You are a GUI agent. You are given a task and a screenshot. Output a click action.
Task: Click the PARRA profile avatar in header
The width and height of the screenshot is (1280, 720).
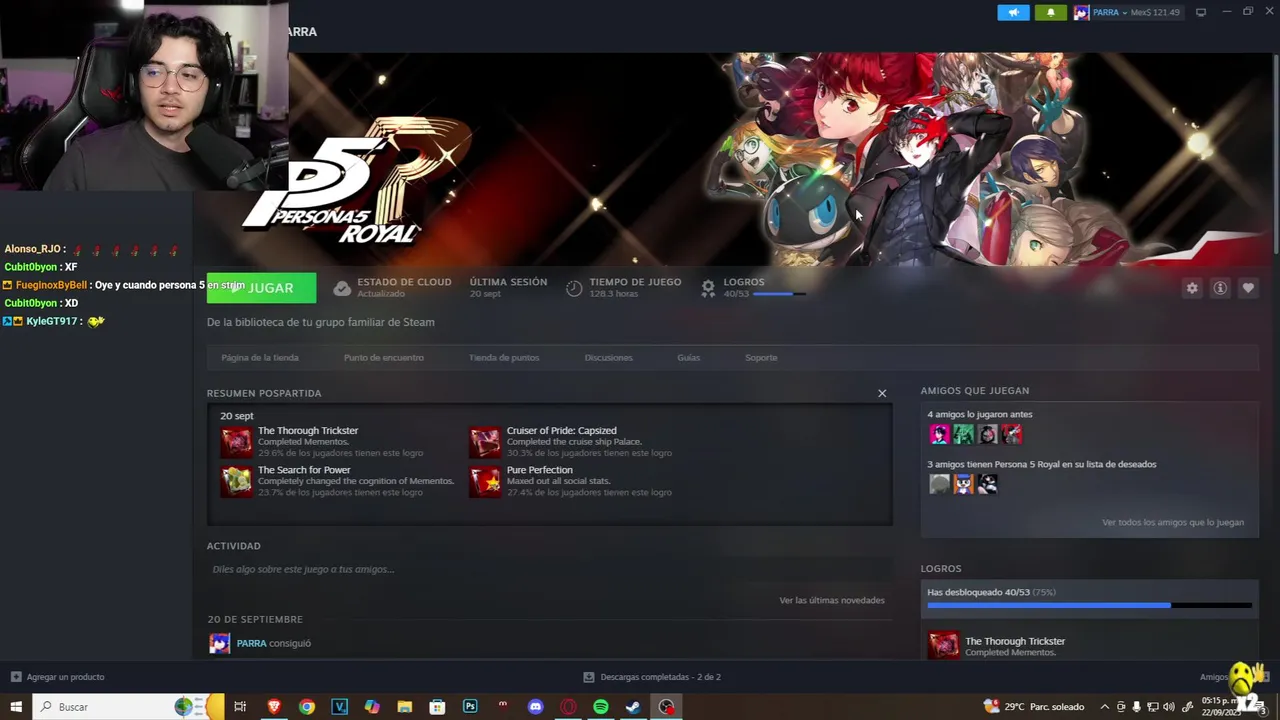click(1081, 13)
